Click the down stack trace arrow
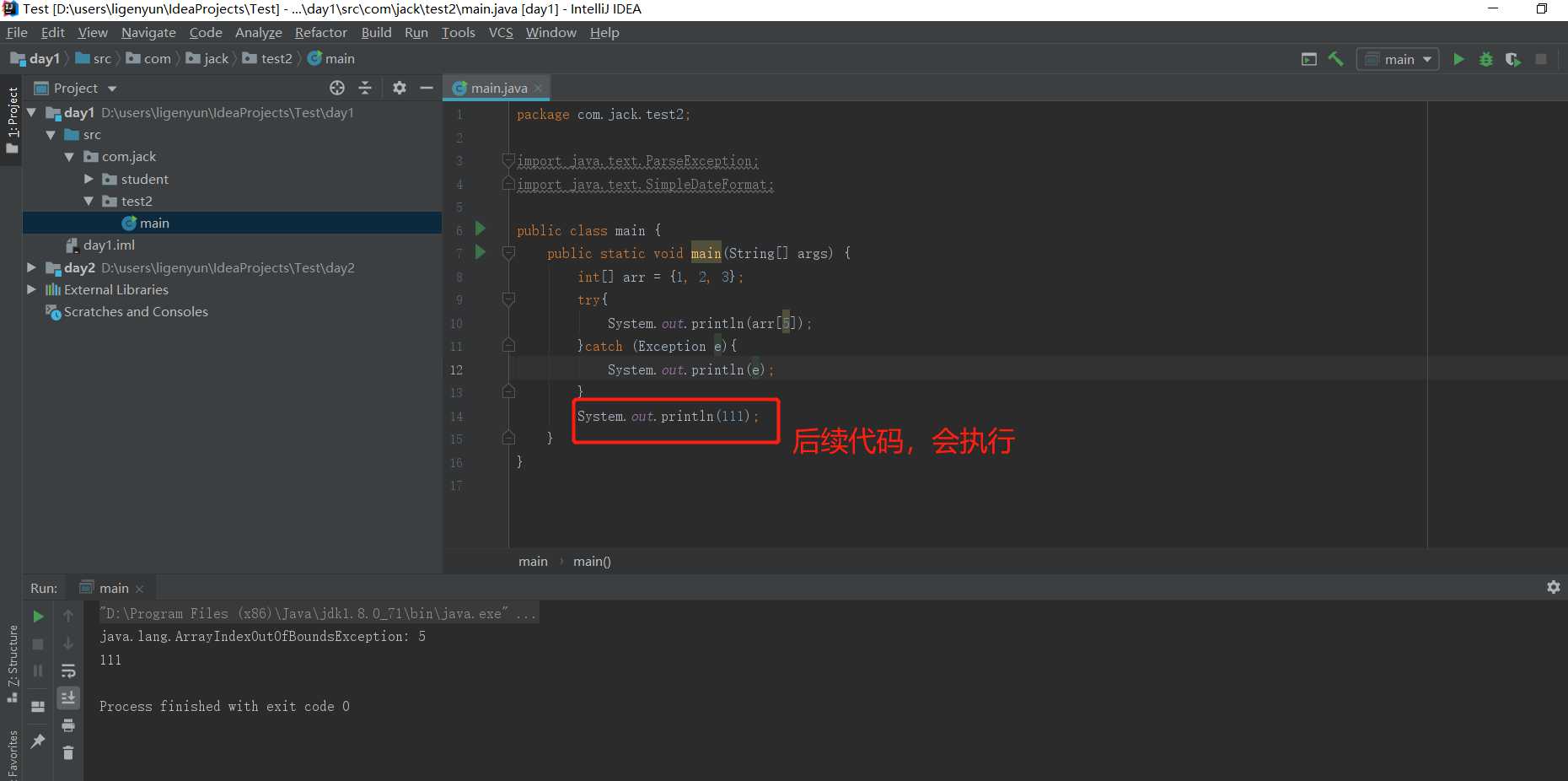Screen dimensions: 1568x781 click(x=68, y=644)
